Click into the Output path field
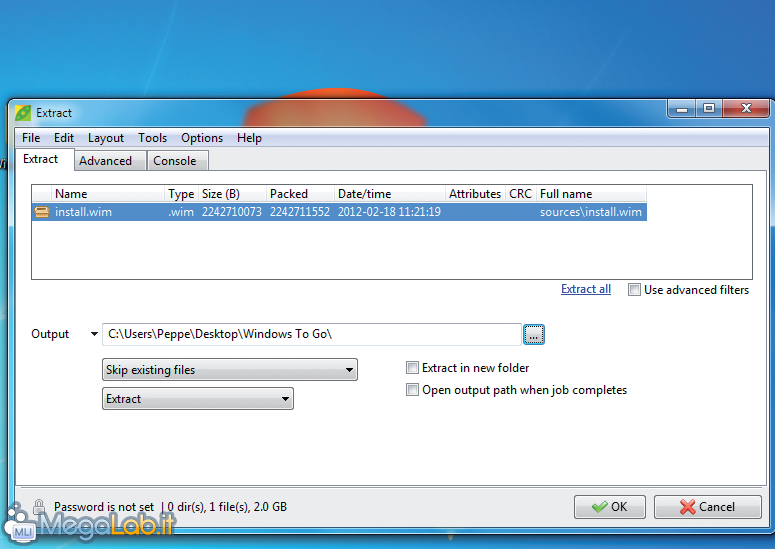The width and height of the screenshot is (775, 549). [312, 335]
